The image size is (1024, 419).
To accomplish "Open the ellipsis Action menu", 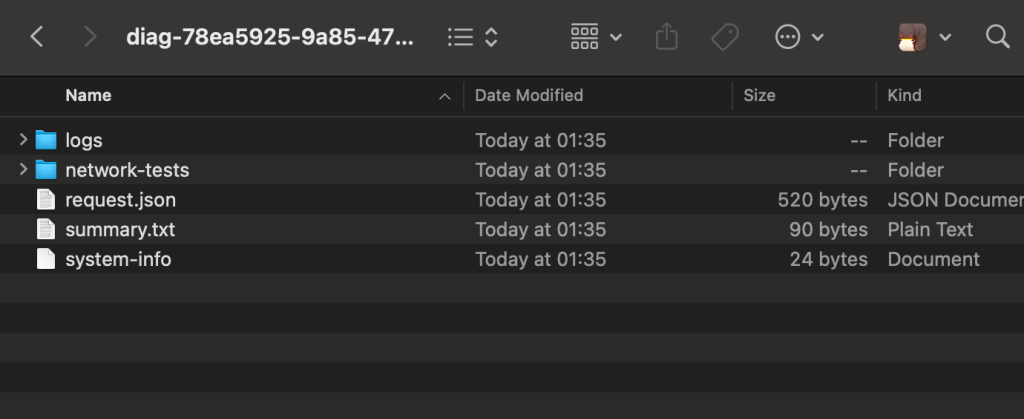I will [799, 37].
